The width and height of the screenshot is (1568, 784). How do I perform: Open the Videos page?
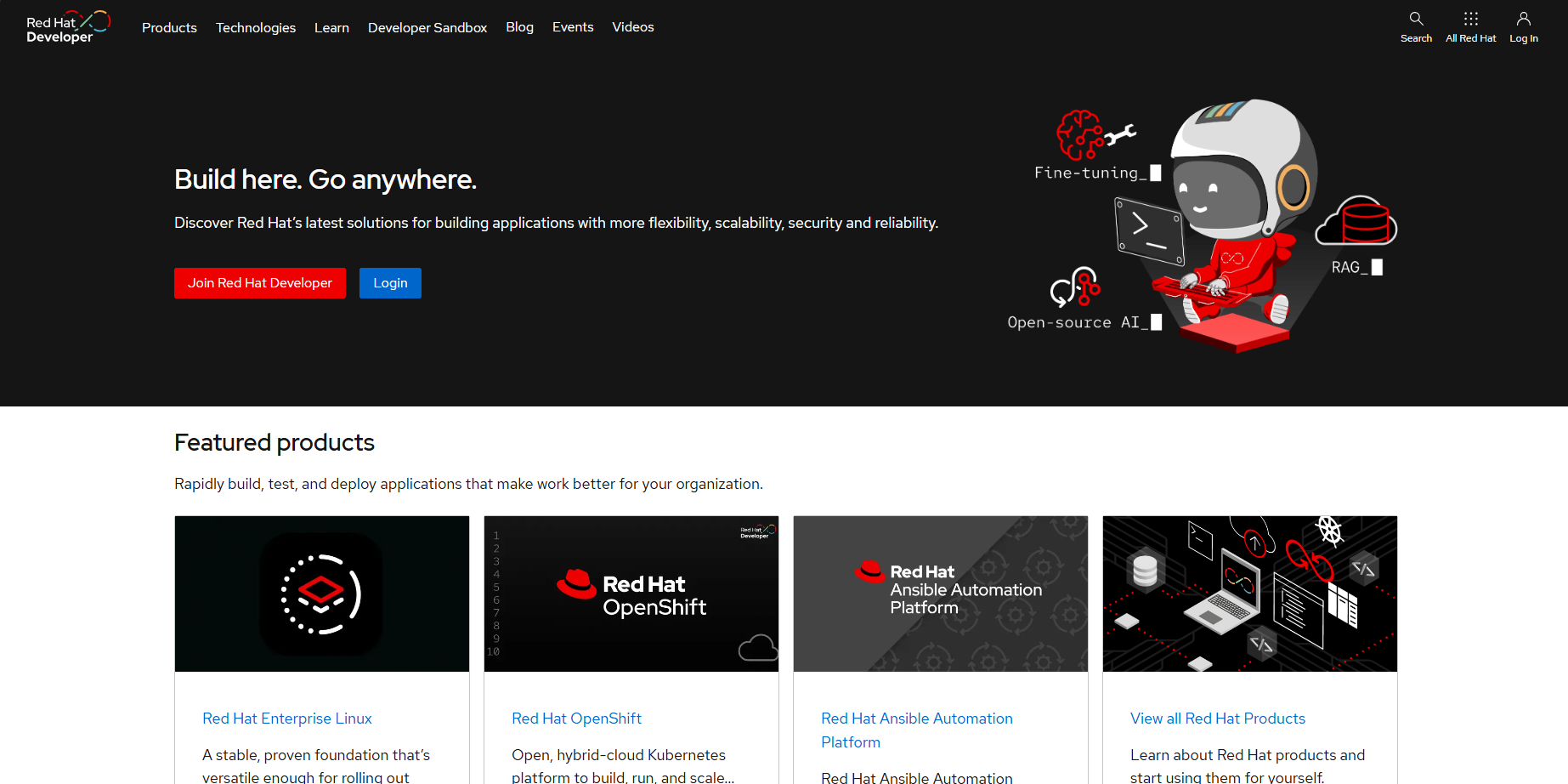click(633, 27)
